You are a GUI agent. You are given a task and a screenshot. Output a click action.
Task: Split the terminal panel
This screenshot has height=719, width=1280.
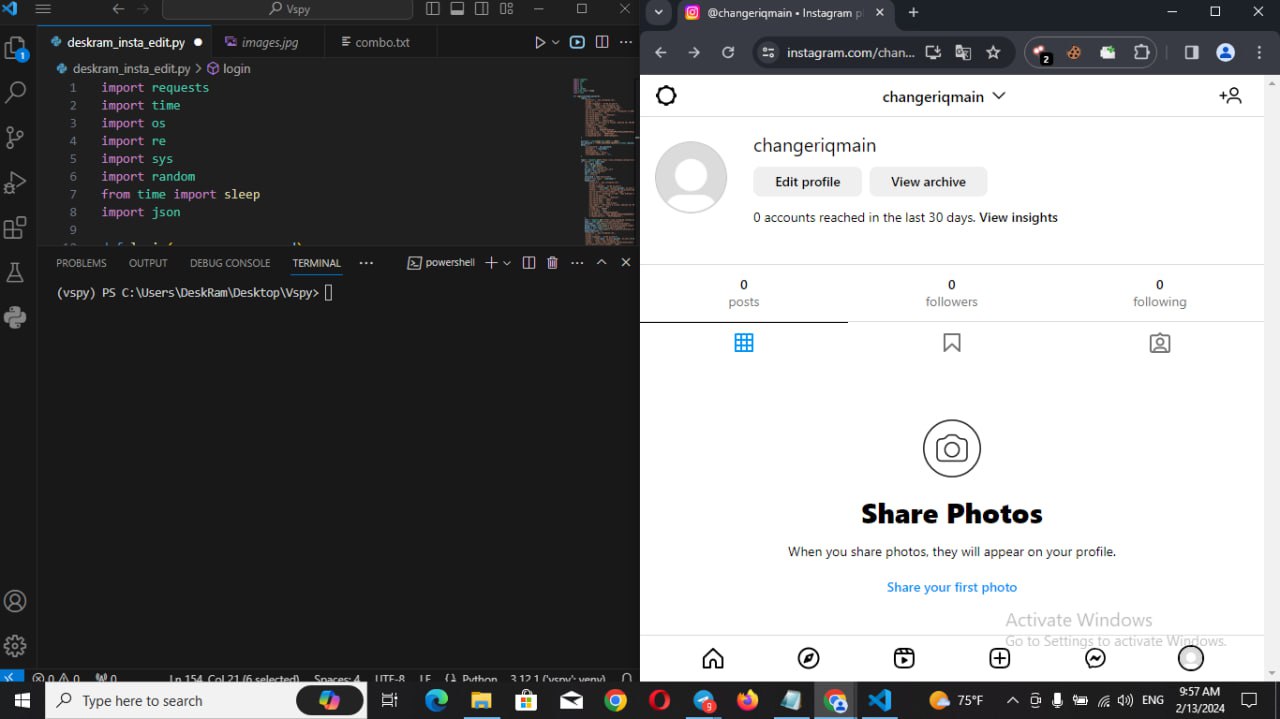529,263
